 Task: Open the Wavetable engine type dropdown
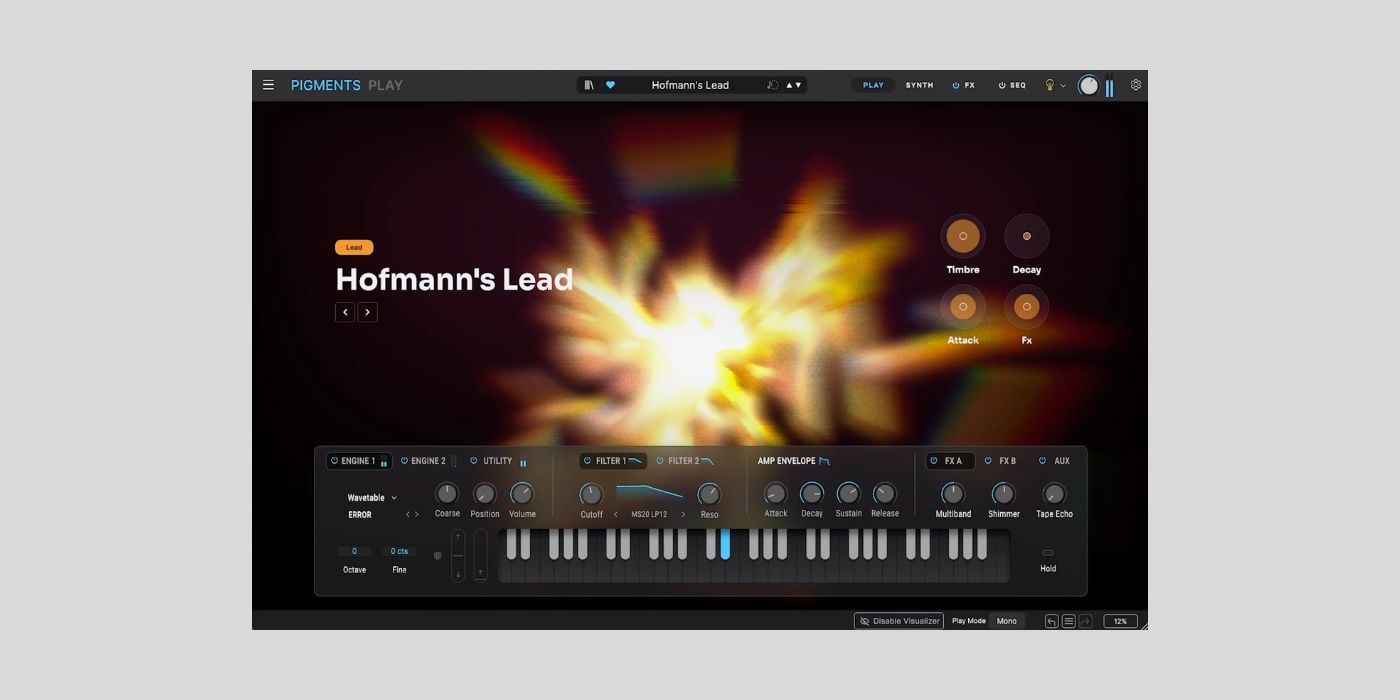click(x=372, y=498)
